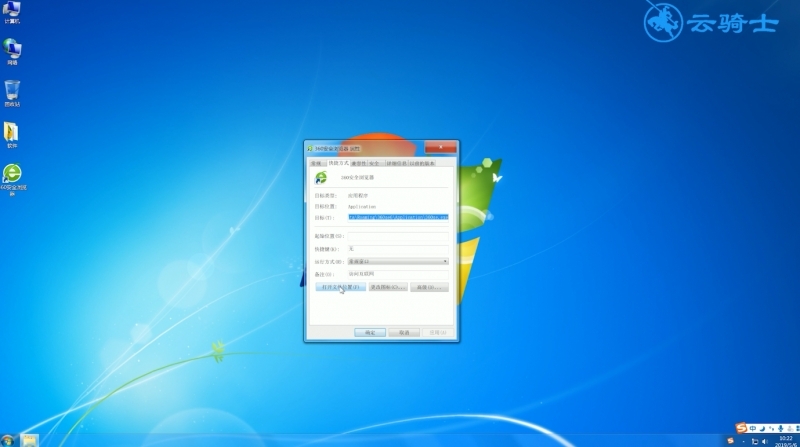Switch to the 快捷方式 tab

click(x=338, y=163)
